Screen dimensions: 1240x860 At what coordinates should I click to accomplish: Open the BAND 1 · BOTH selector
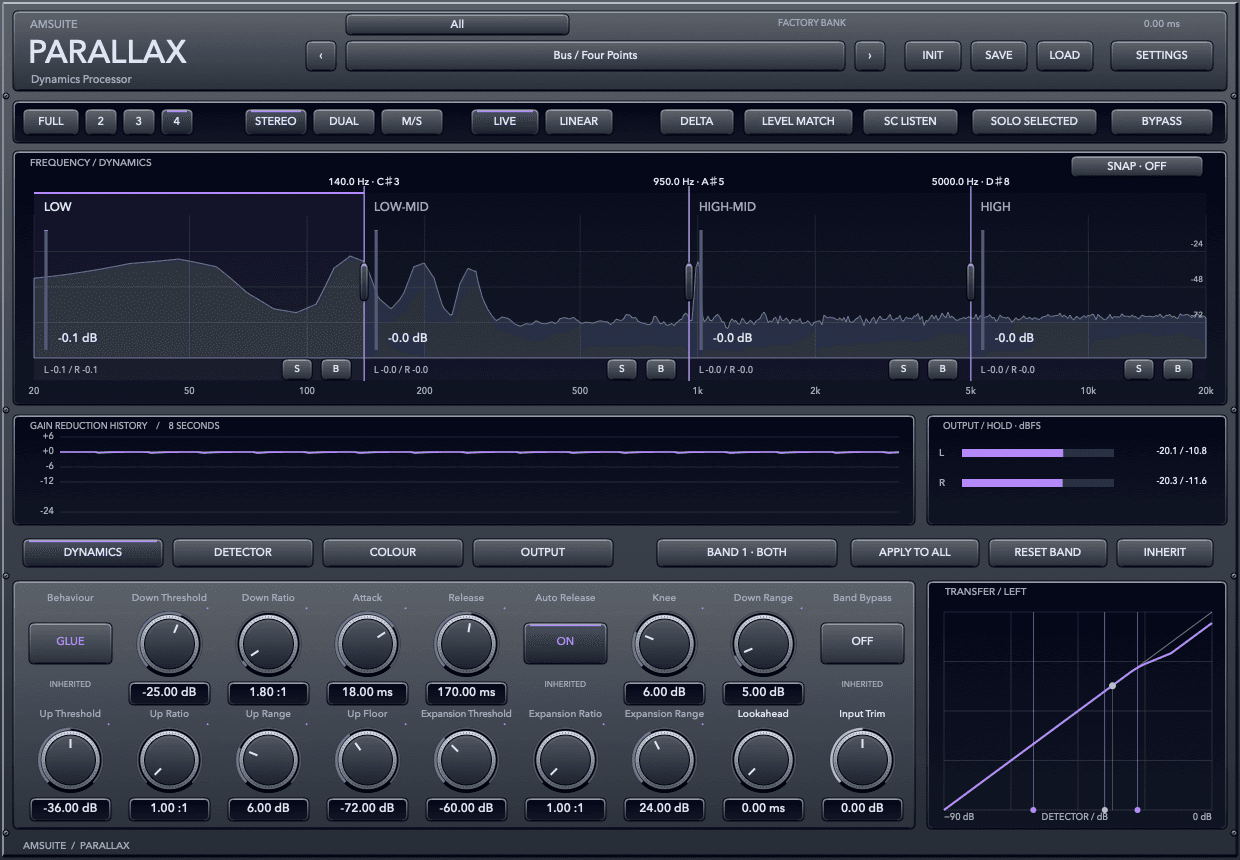746,552
